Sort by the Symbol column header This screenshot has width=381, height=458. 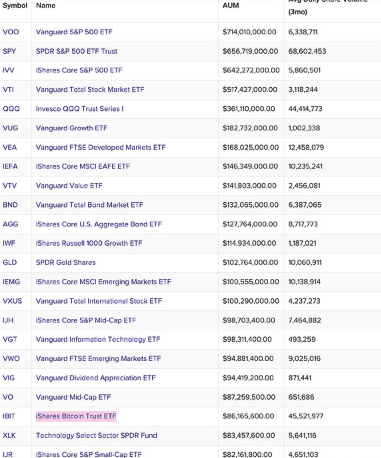15,6
